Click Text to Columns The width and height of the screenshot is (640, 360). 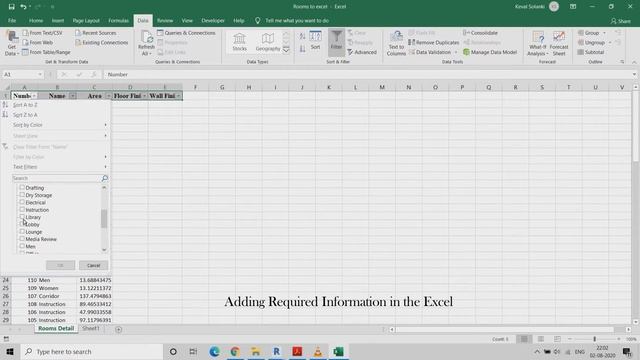click(396, 43)
